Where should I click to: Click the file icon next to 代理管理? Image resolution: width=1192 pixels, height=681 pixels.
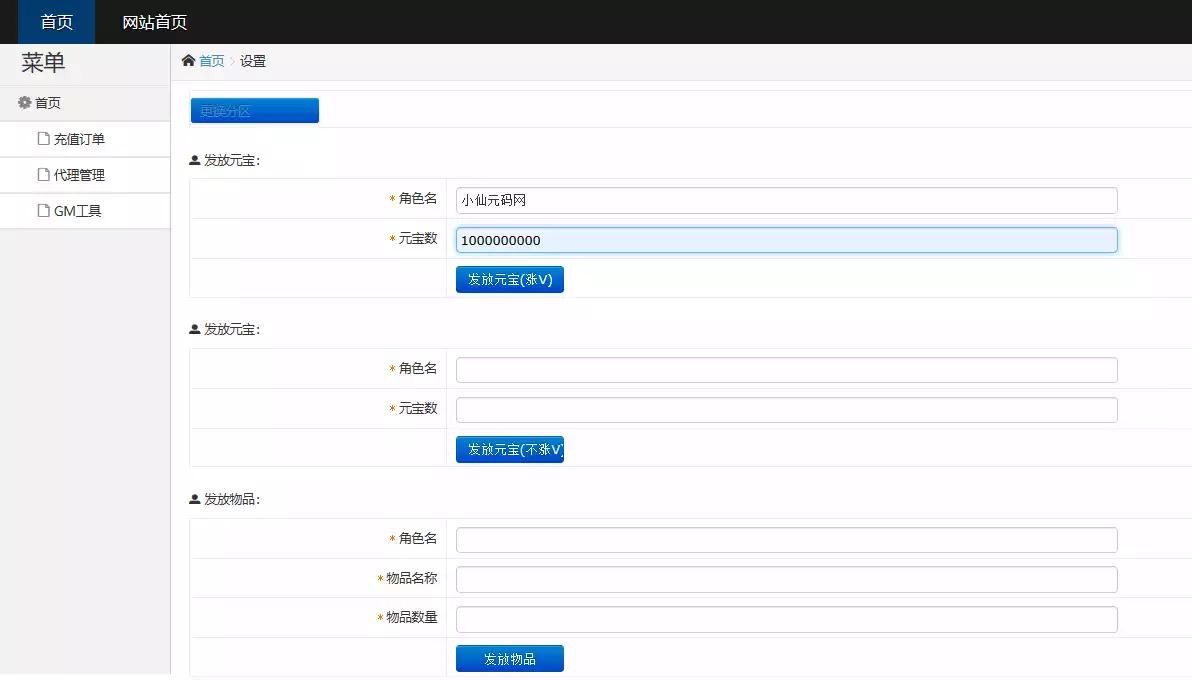pyautogui.click(x=43, y=175)
